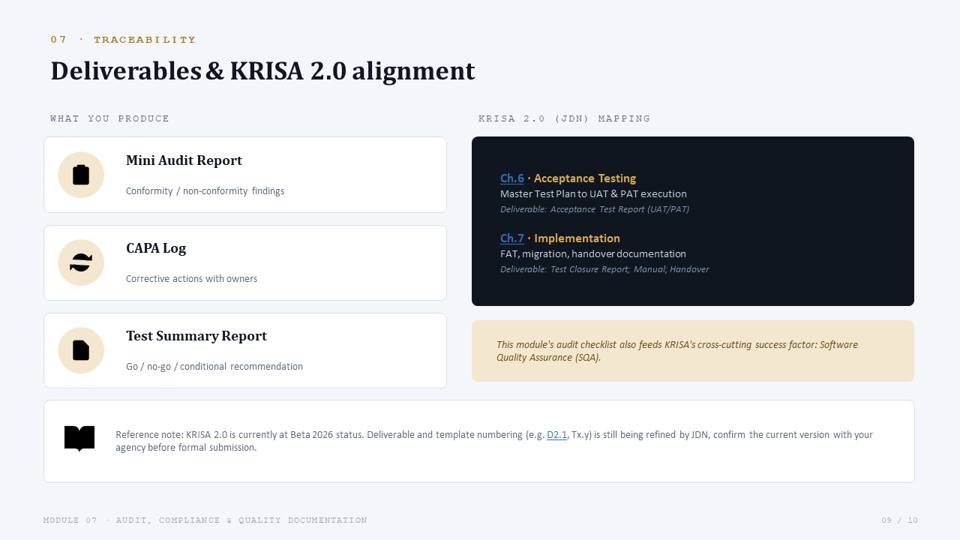The image size is (960, 540).
Task: Click the 09 / 10 page number
Action: 899,520
